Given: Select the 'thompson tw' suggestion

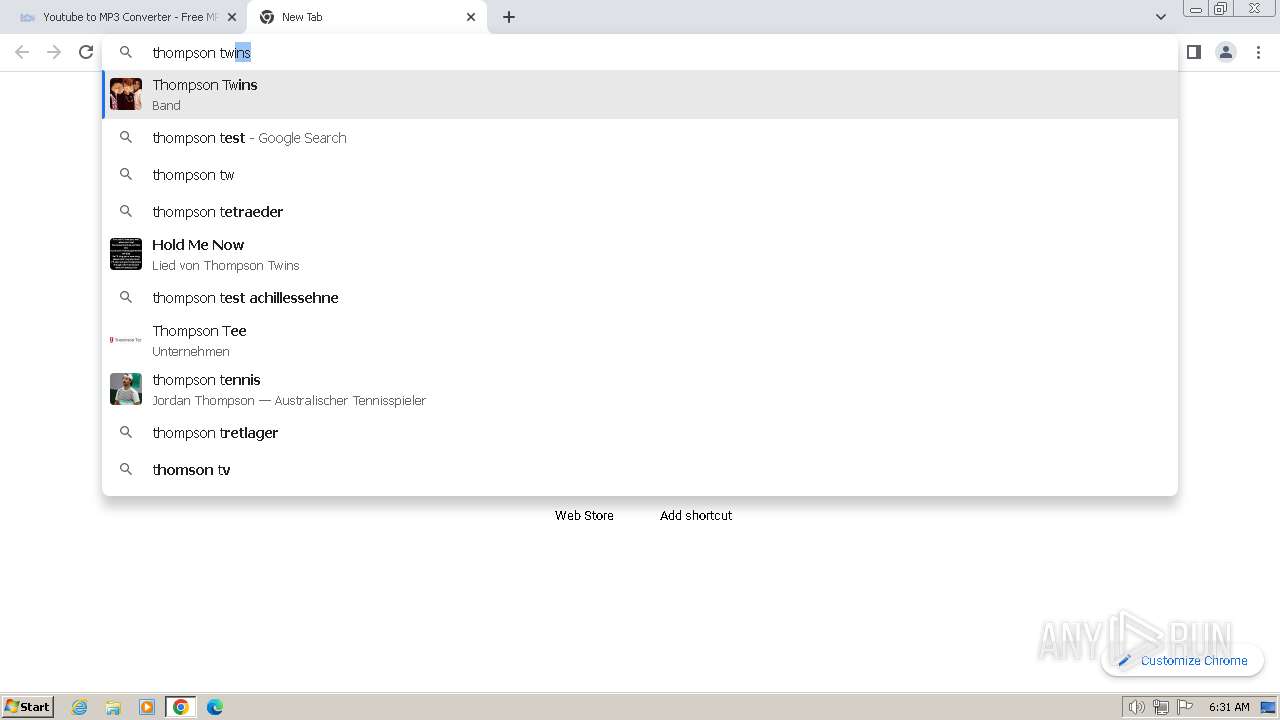Looking at the screenshot, I should (640, 175).
